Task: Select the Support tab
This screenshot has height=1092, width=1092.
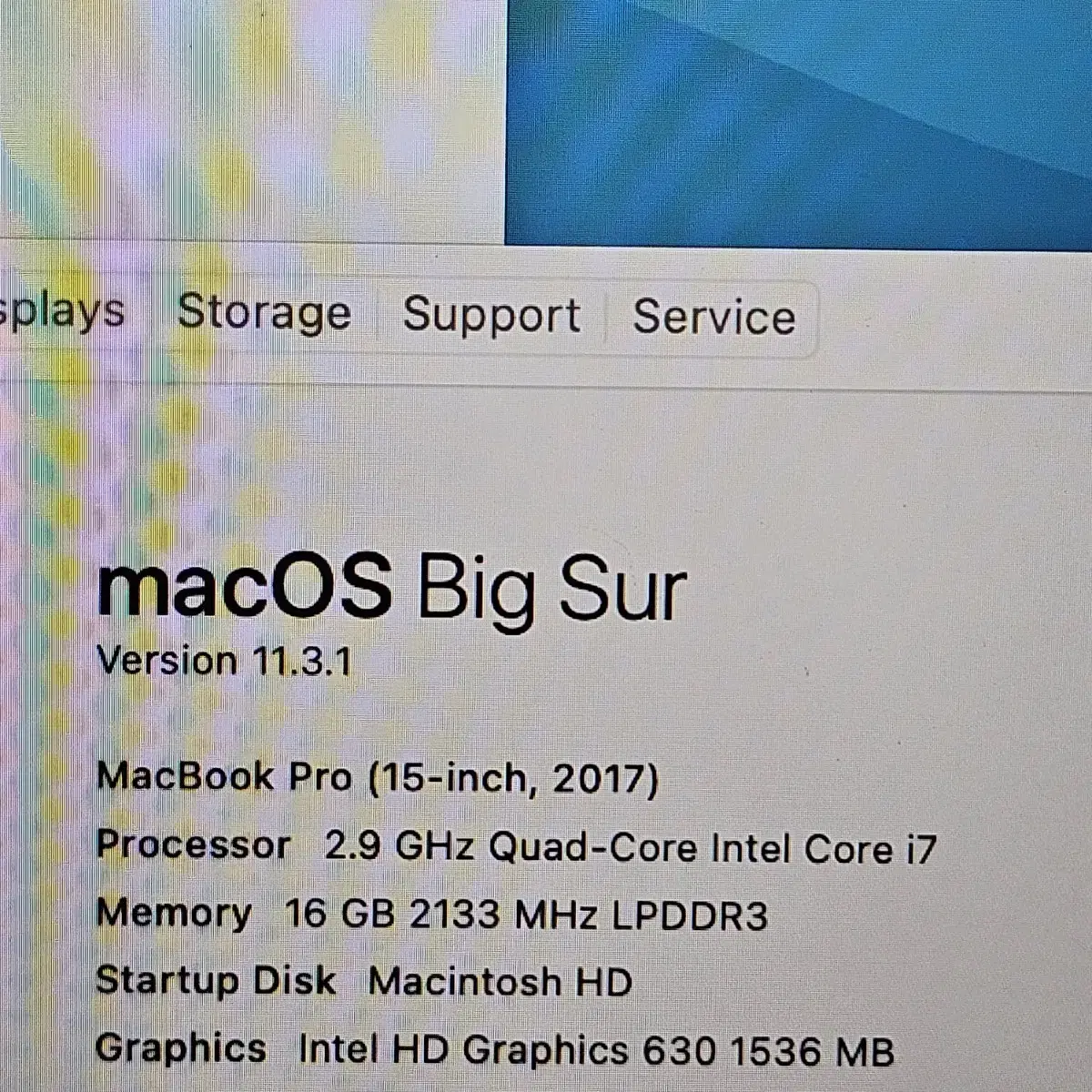Action: 491,316
